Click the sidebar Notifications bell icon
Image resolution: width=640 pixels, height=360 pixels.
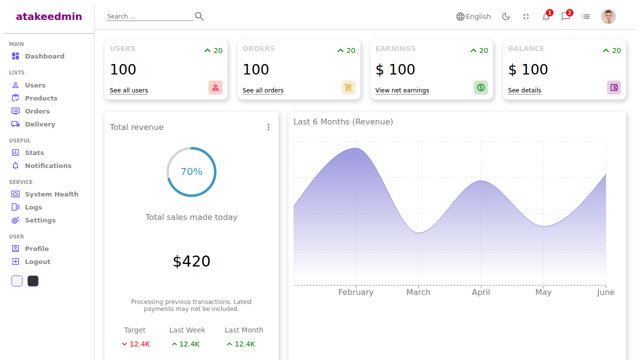16,165
